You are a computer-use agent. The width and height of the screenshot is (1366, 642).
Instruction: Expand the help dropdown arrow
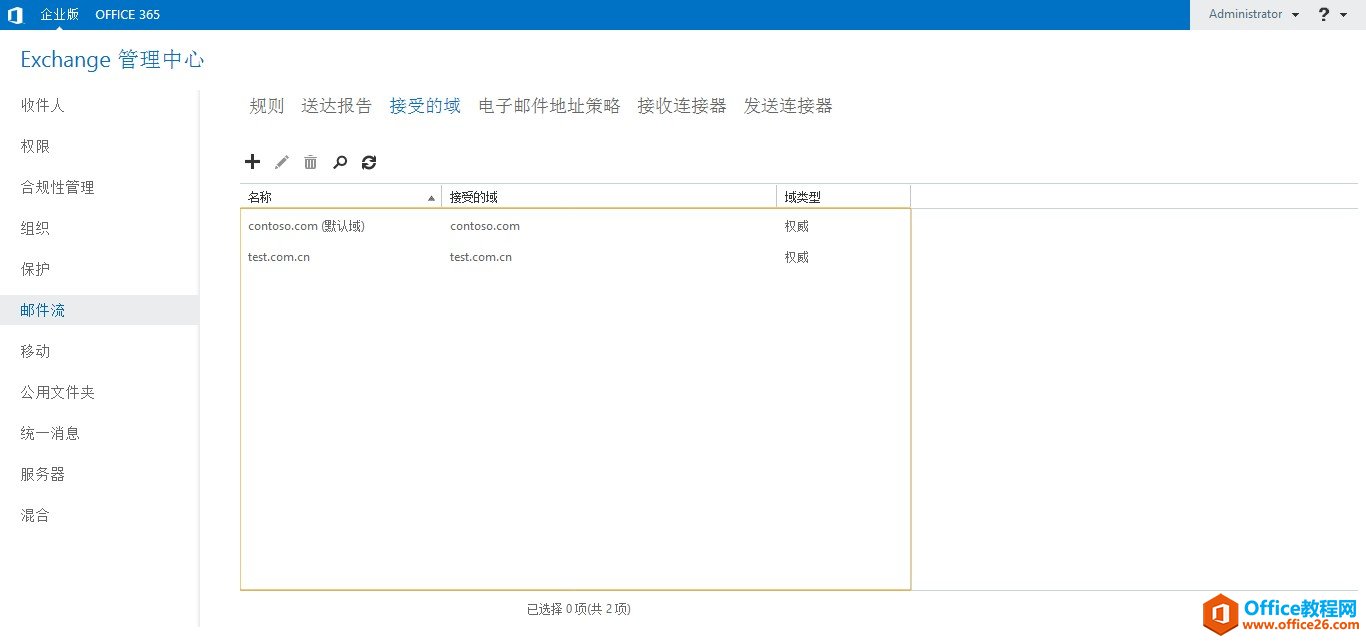pyautogui.click(x=1342, y=13)
